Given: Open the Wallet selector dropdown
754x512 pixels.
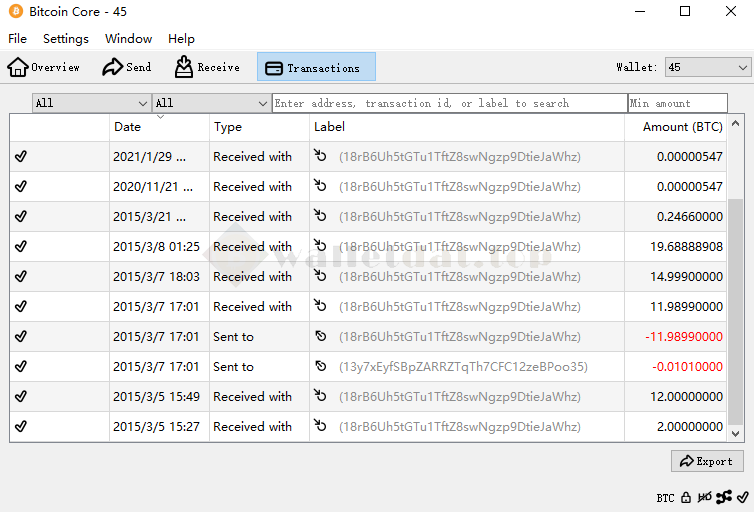Looking at the screenshot, I should pyautogui.click(x=707, y=67).
